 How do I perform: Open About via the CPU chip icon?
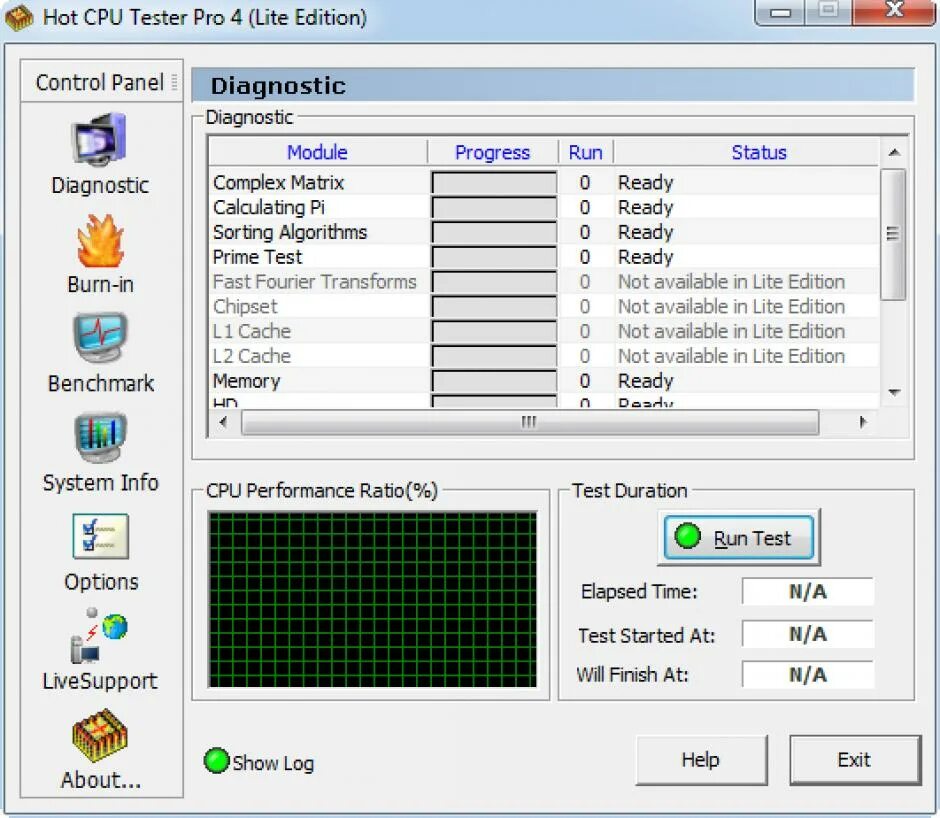tap(100, 736)
